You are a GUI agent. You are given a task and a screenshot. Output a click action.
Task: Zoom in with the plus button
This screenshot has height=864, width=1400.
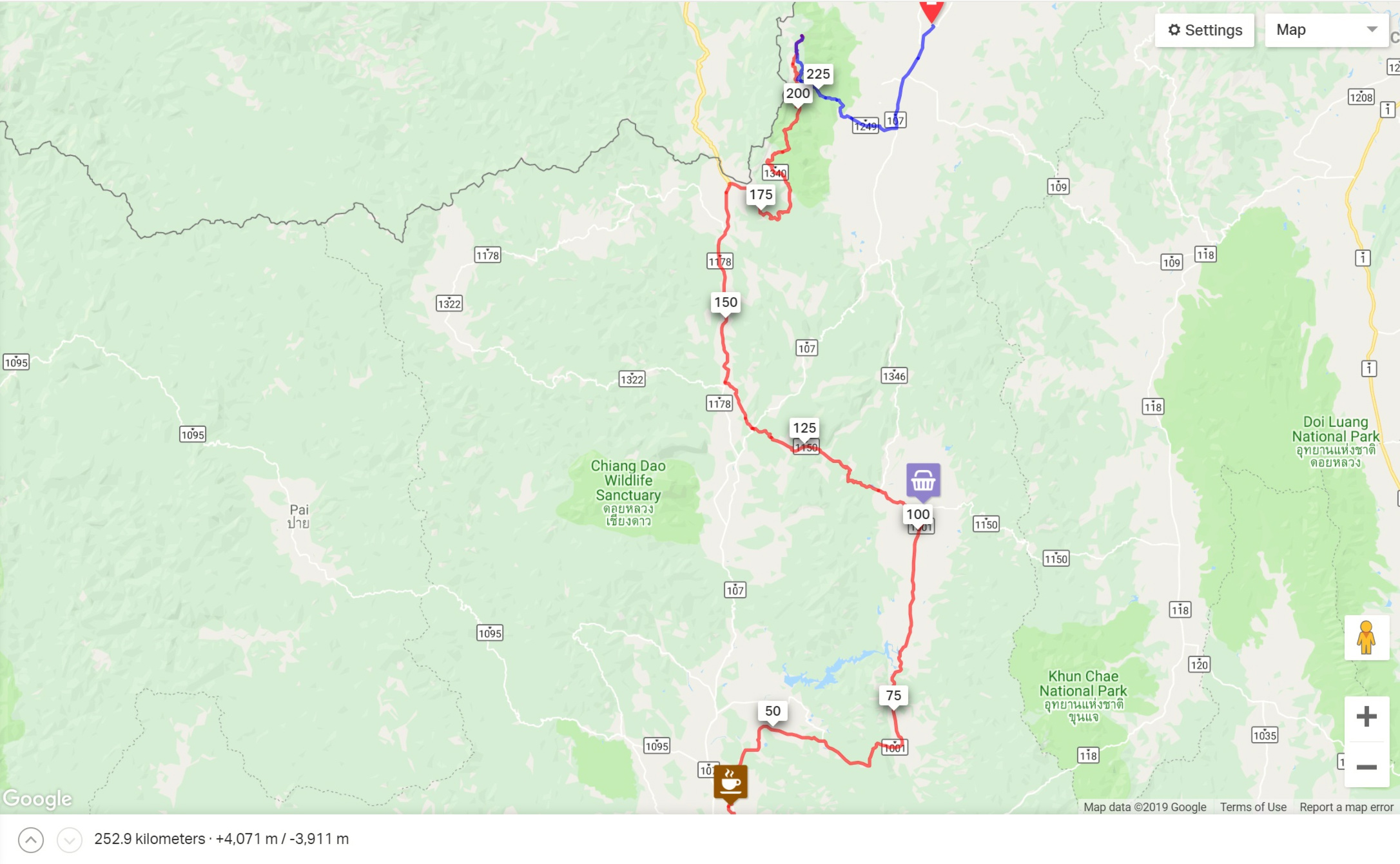pyautogui.click(x=1366, y=717)
